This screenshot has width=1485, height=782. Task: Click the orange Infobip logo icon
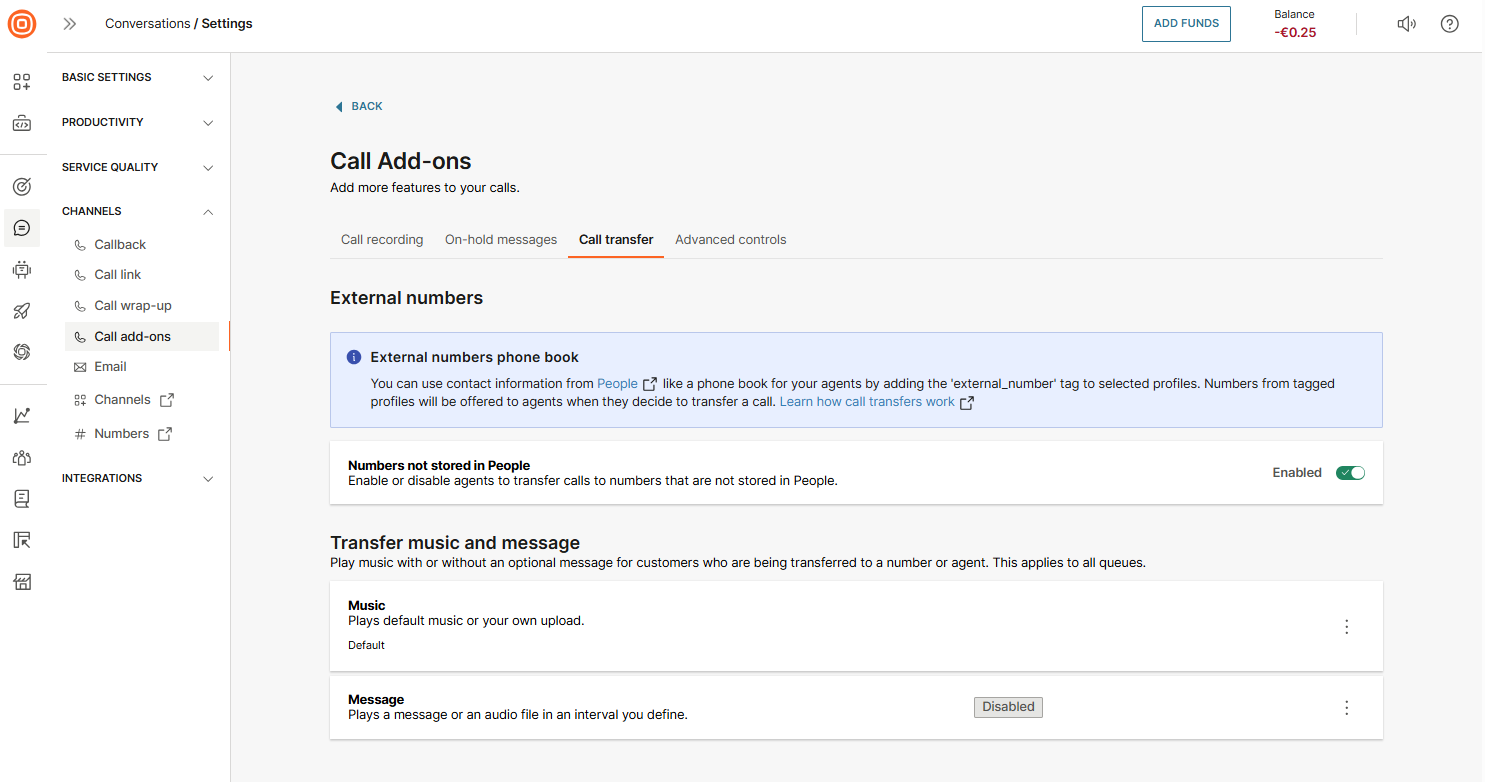22,24
